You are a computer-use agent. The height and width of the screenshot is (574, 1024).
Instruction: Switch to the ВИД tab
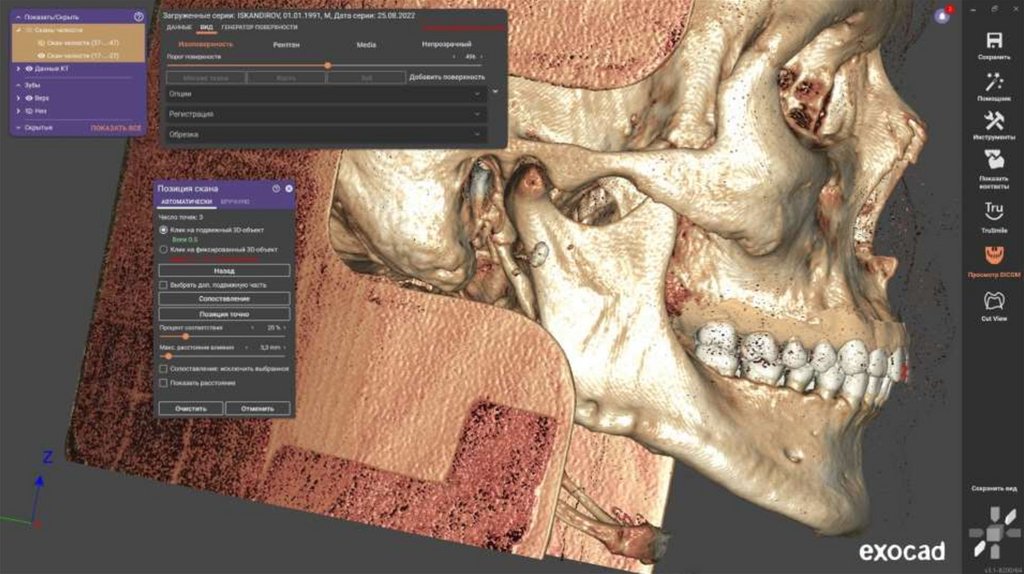[206, 27]
